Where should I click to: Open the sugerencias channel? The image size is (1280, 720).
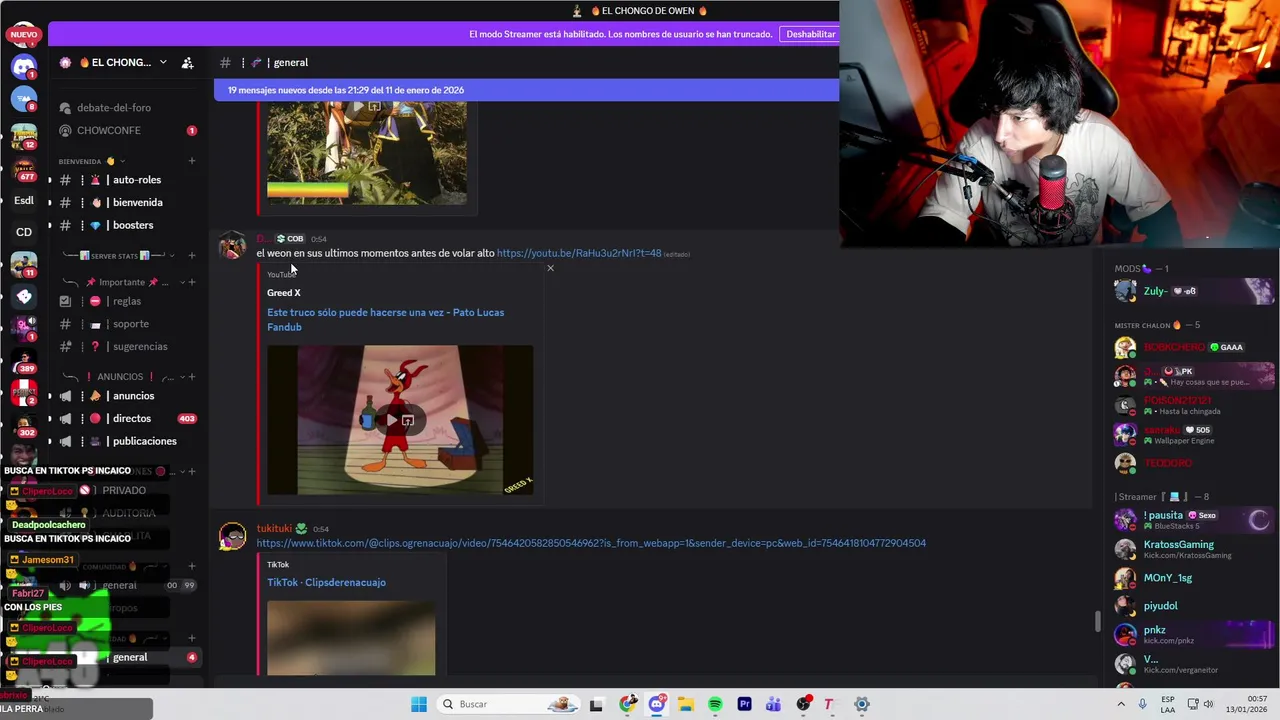point(127,346)
